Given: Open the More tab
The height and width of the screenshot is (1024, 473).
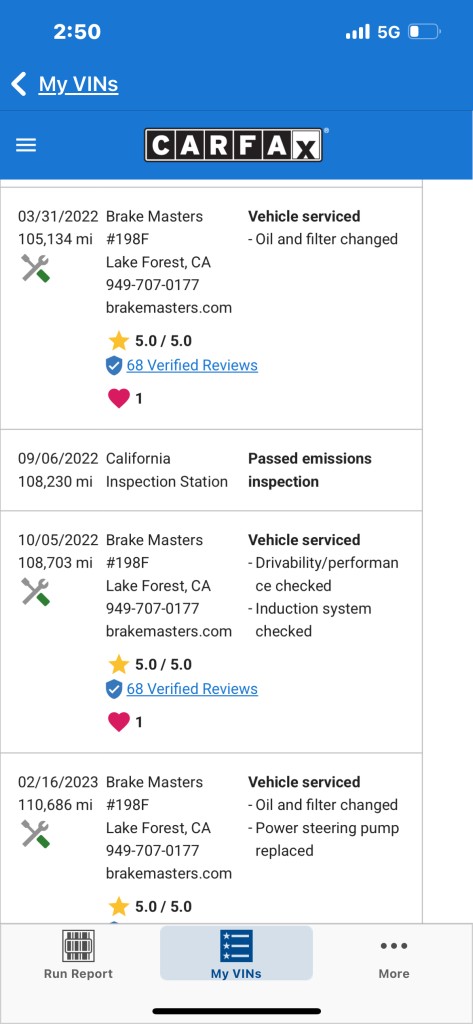Looking at the screenshot, I should tap(394, 959).
